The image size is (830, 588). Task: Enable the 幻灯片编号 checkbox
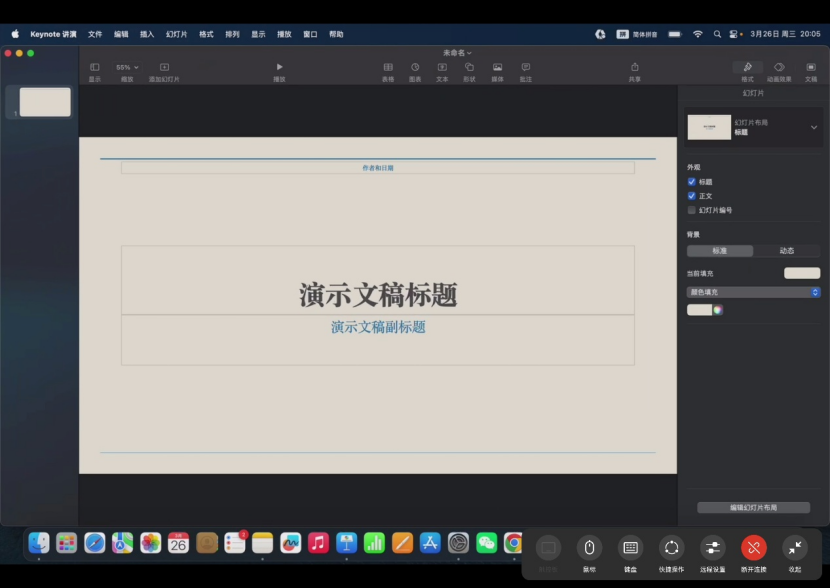pyautogui.click(x=691, y=210)
